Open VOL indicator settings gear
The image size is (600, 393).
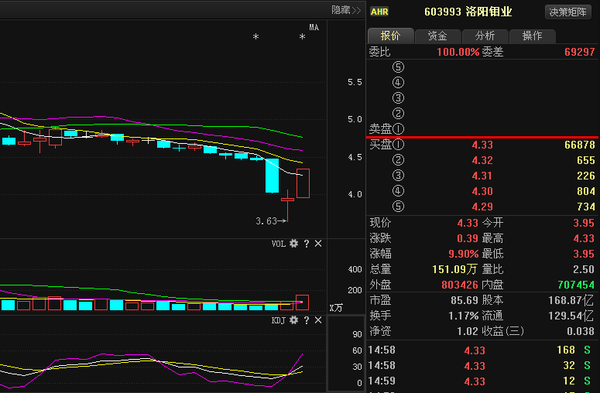coord(293,243)
